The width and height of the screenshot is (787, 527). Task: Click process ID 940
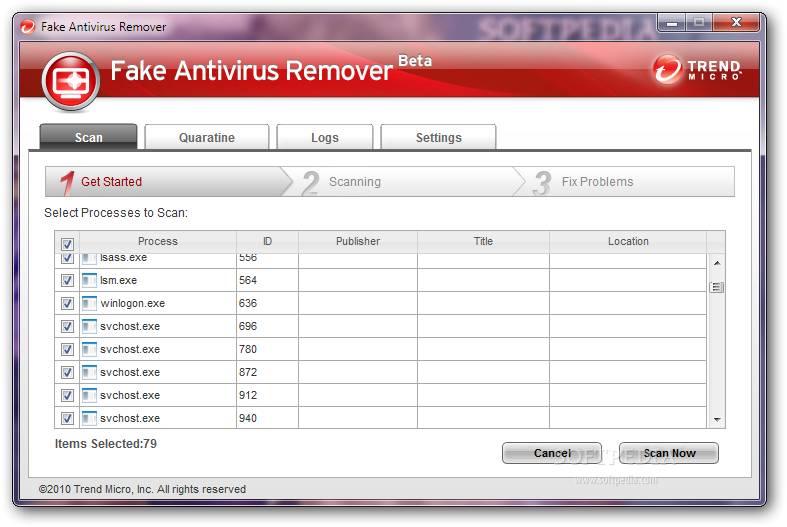[248, 418]
